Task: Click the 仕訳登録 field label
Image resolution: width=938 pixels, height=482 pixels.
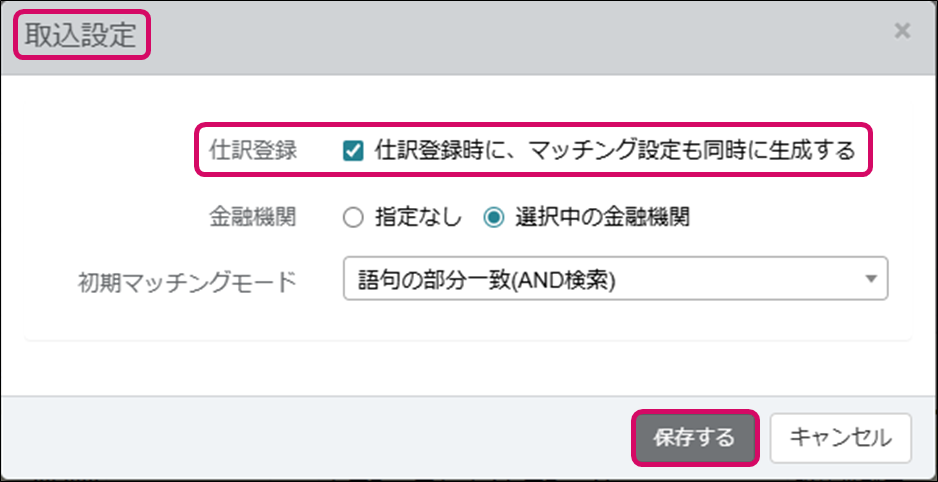Action: (253, 151)
